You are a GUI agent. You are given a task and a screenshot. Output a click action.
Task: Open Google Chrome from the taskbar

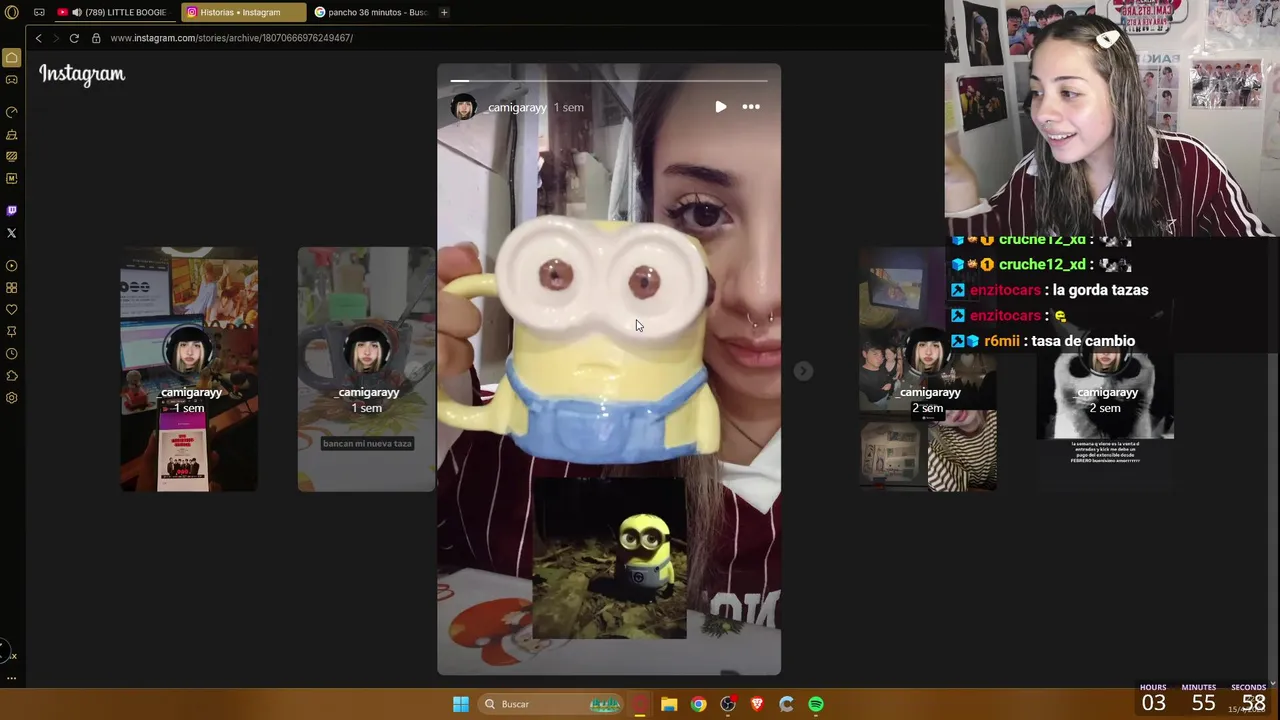(x=698, y=704)
